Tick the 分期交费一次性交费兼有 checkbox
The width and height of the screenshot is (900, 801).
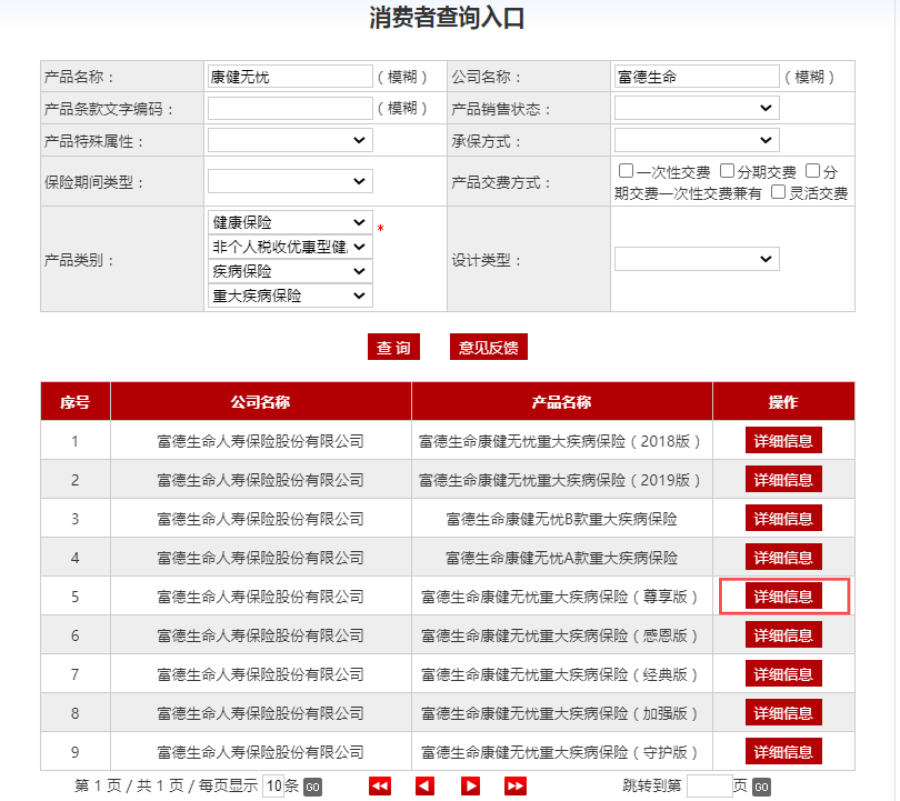(813, 170)
